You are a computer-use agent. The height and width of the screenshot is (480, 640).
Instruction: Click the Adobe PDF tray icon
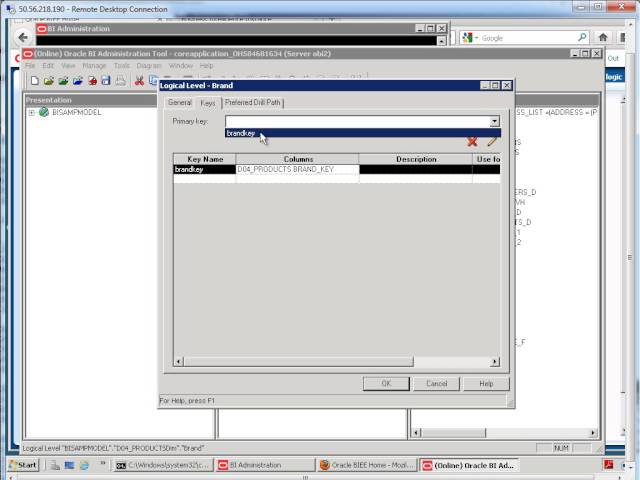[609, 465]
